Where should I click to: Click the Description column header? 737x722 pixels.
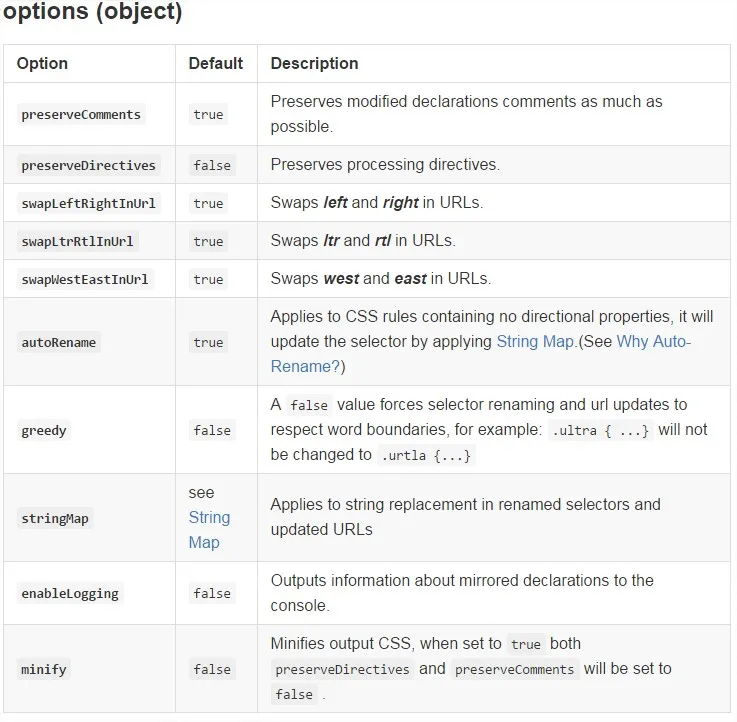314,63
